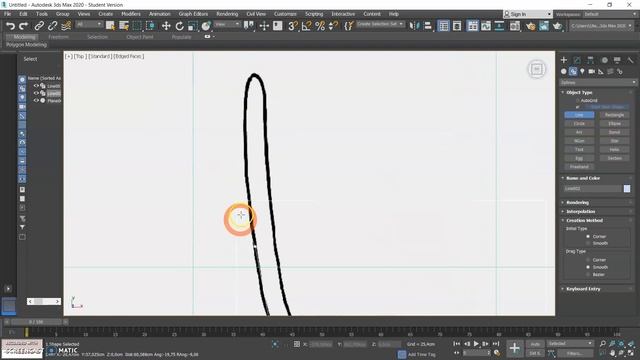This screenshot has height=360, width=640.
Task: Open the Splines category dropdown
Action: tap(598, 82)
